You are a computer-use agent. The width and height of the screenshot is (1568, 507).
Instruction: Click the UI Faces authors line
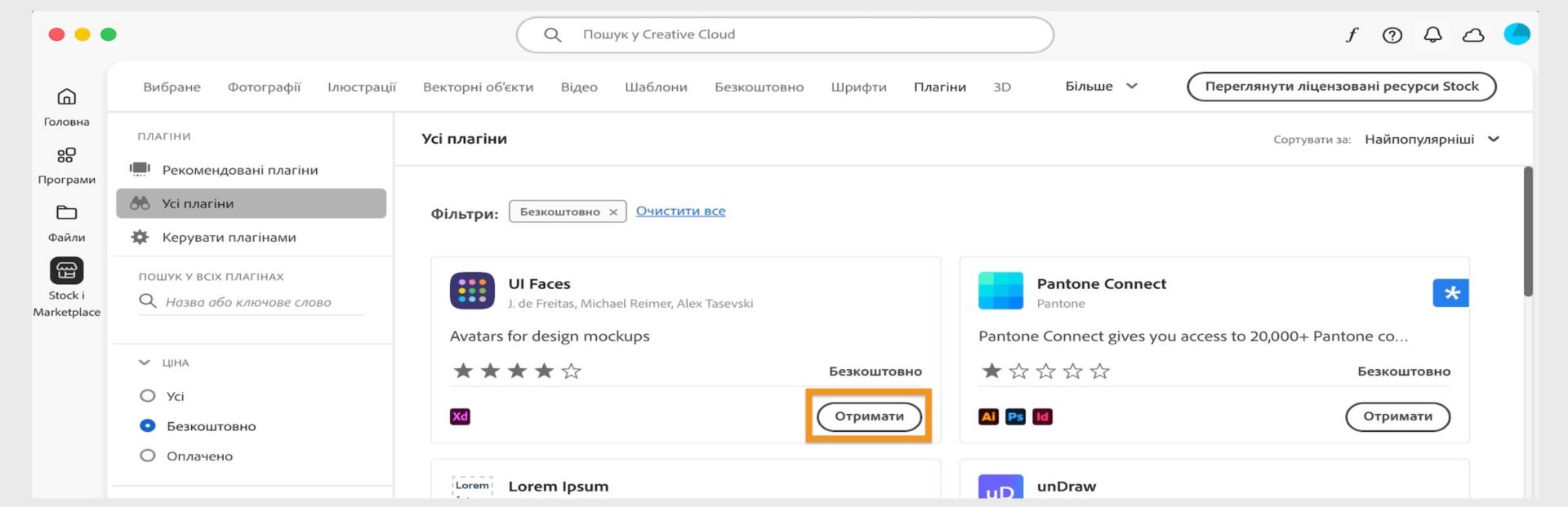(630, 304)
